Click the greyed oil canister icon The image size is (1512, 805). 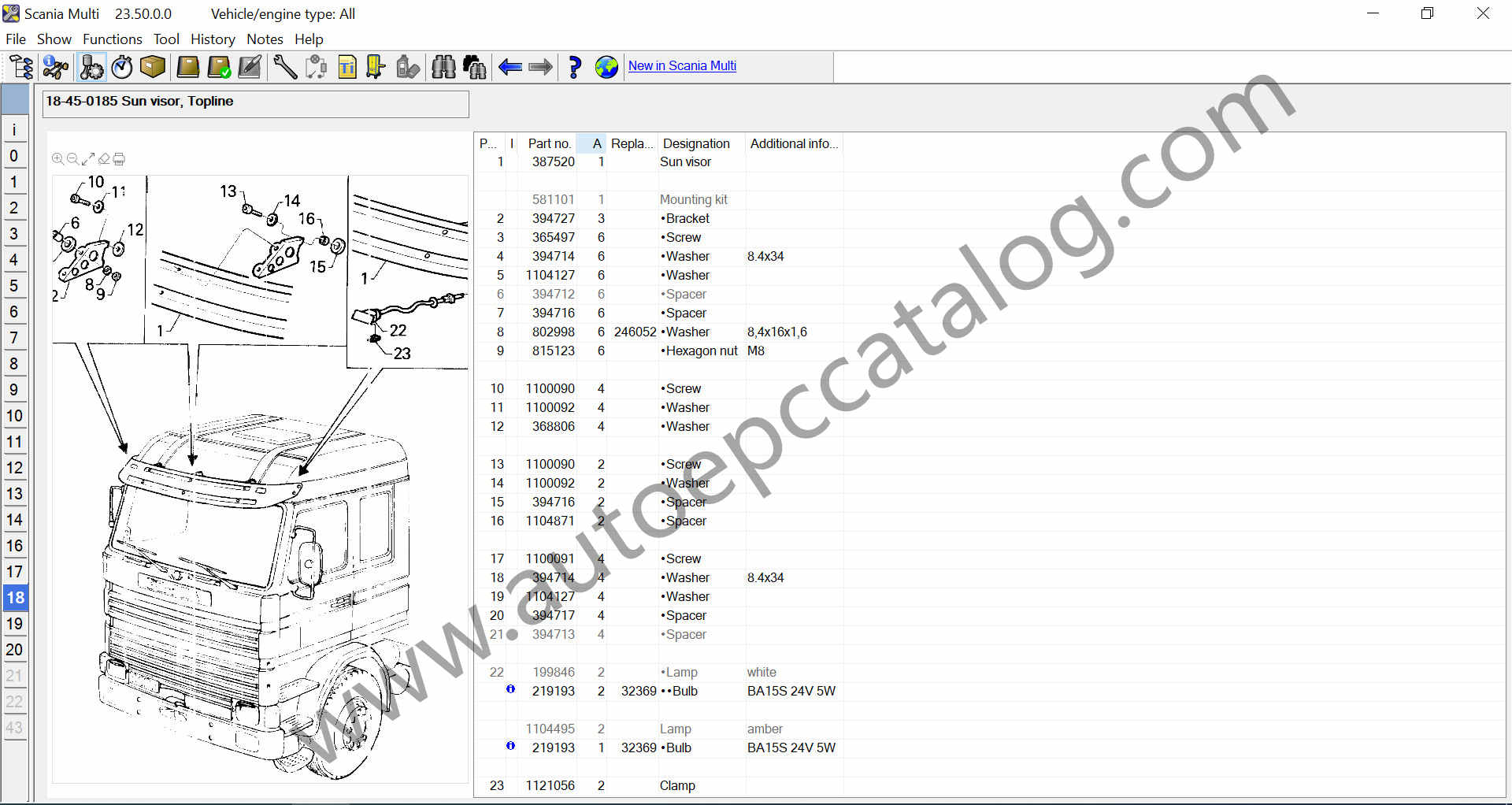[407, 67]
